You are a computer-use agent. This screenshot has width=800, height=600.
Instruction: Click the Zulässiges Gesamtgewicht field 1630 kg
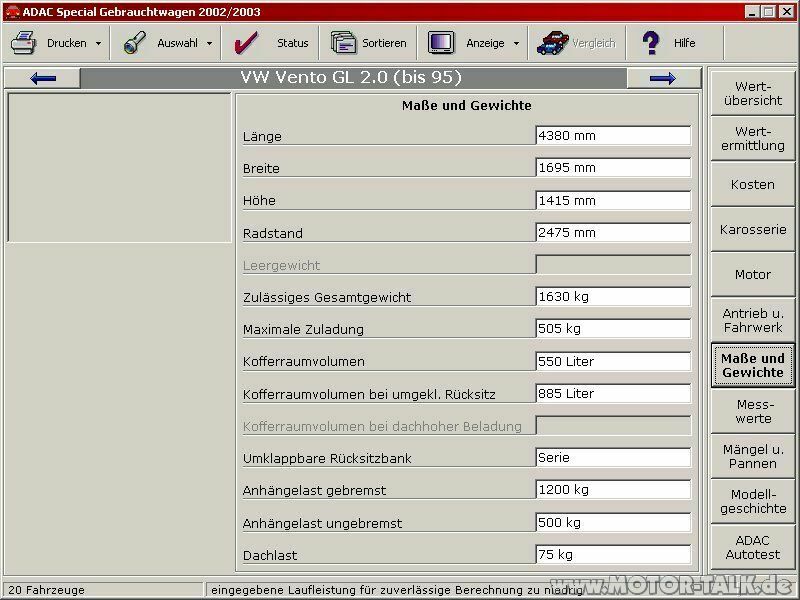click(613, 297)
